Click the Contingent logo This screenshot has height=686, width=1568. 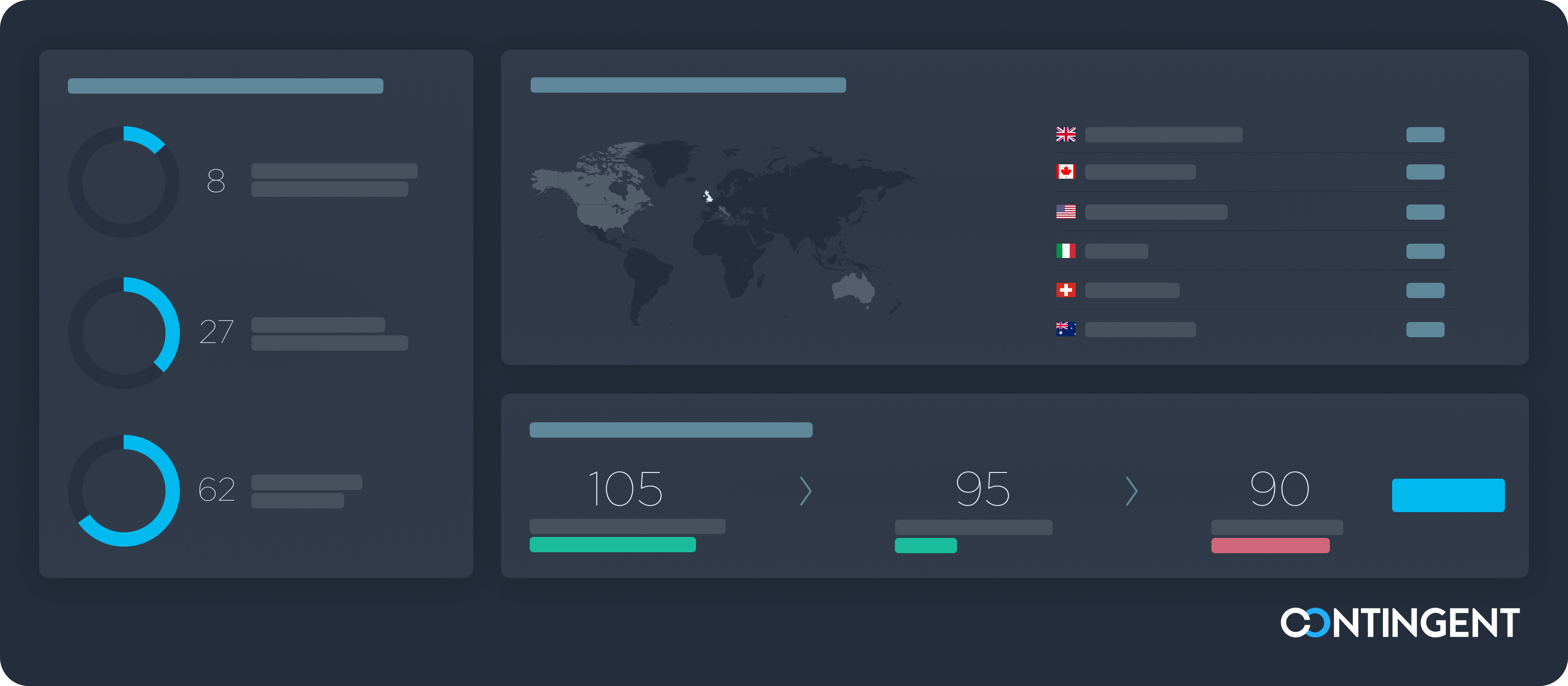point(1399,622)
